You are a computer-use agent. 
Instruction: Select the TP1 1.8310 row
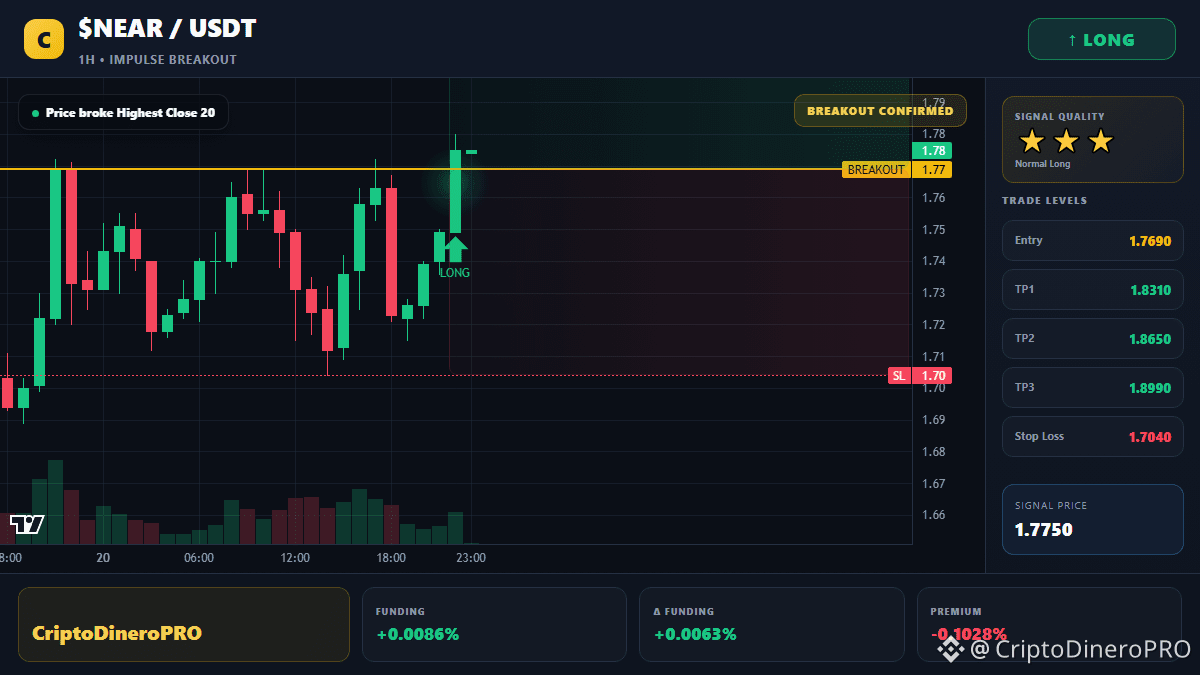(x=1092, y=290)
